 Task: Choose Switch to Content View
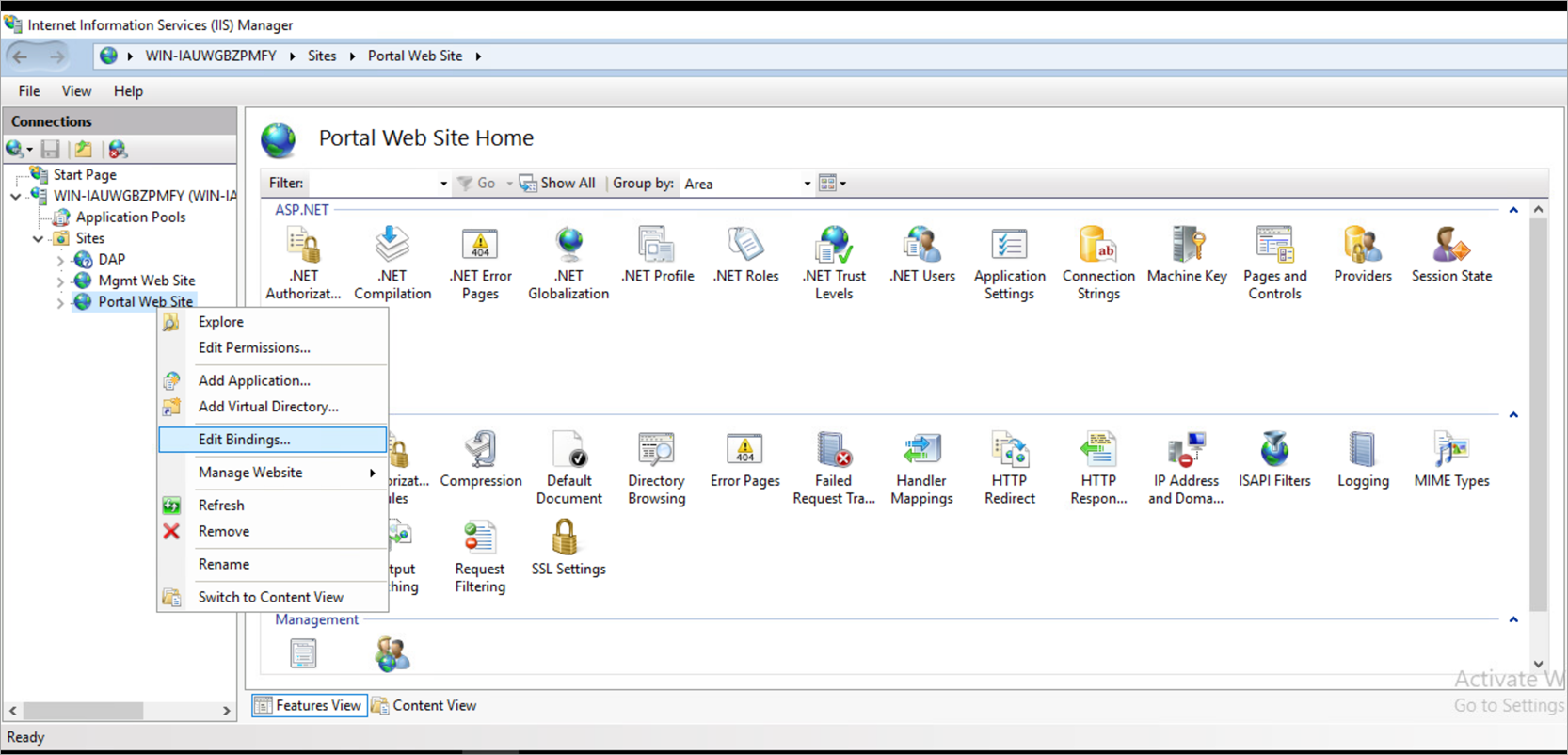click(273, 597)
